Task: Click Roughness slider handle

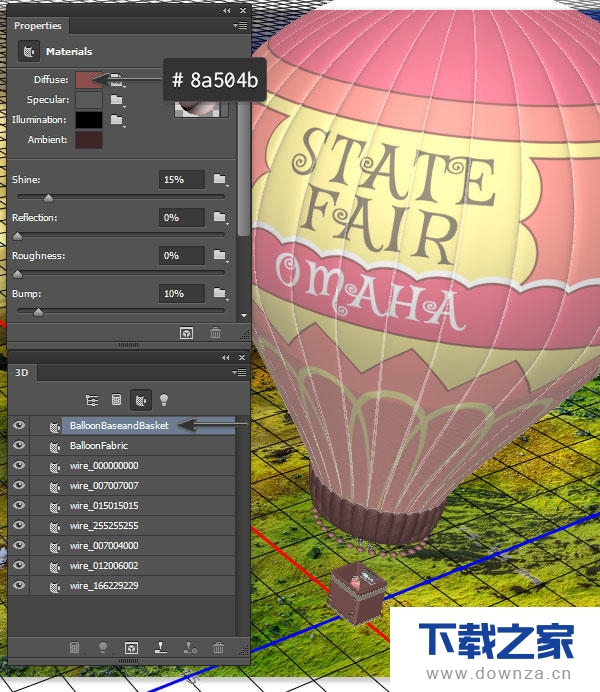Action: (18, 275)
